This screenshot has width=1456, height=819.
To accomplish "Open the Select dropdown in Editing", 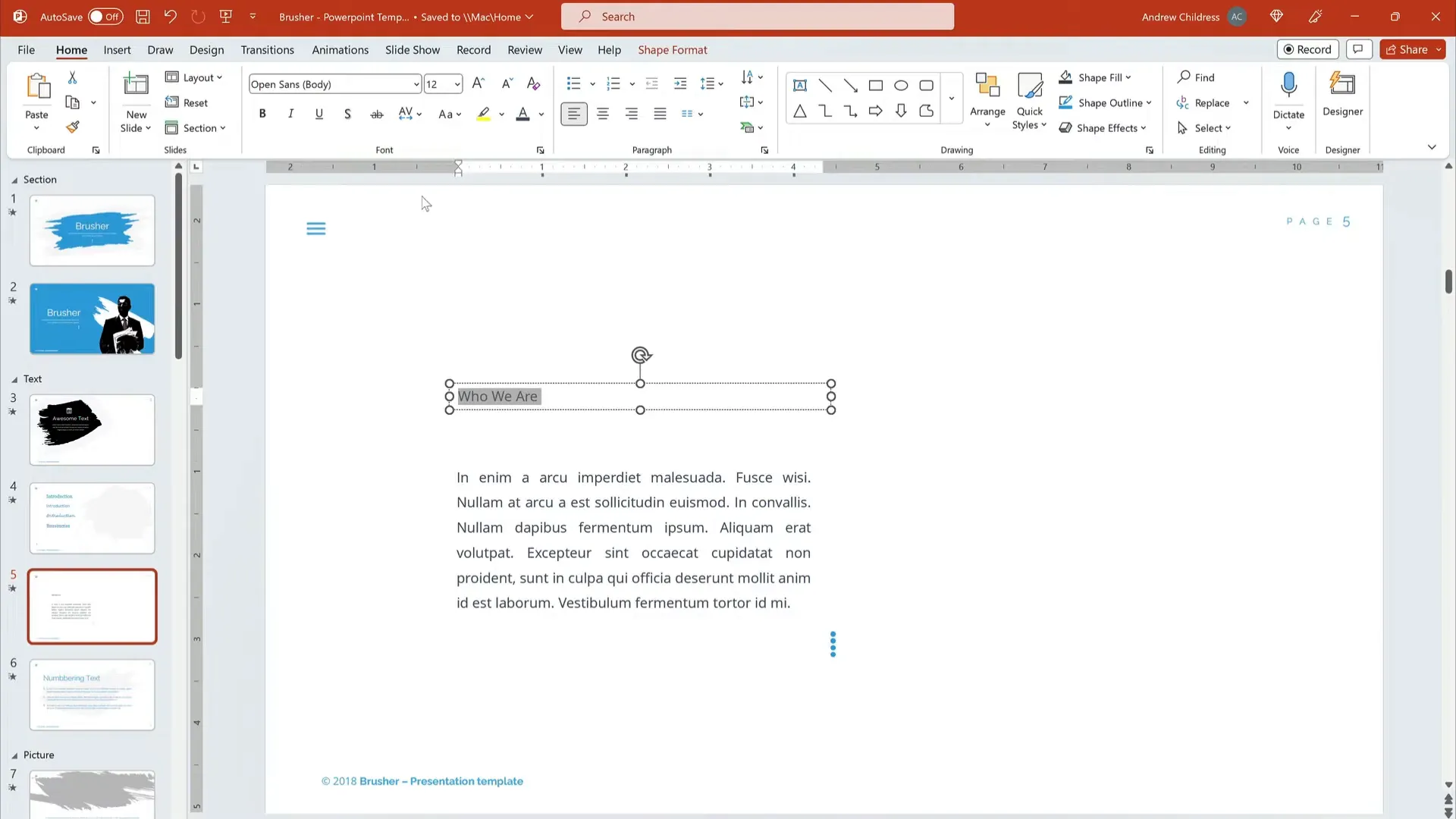I will tap(1203, 128).
